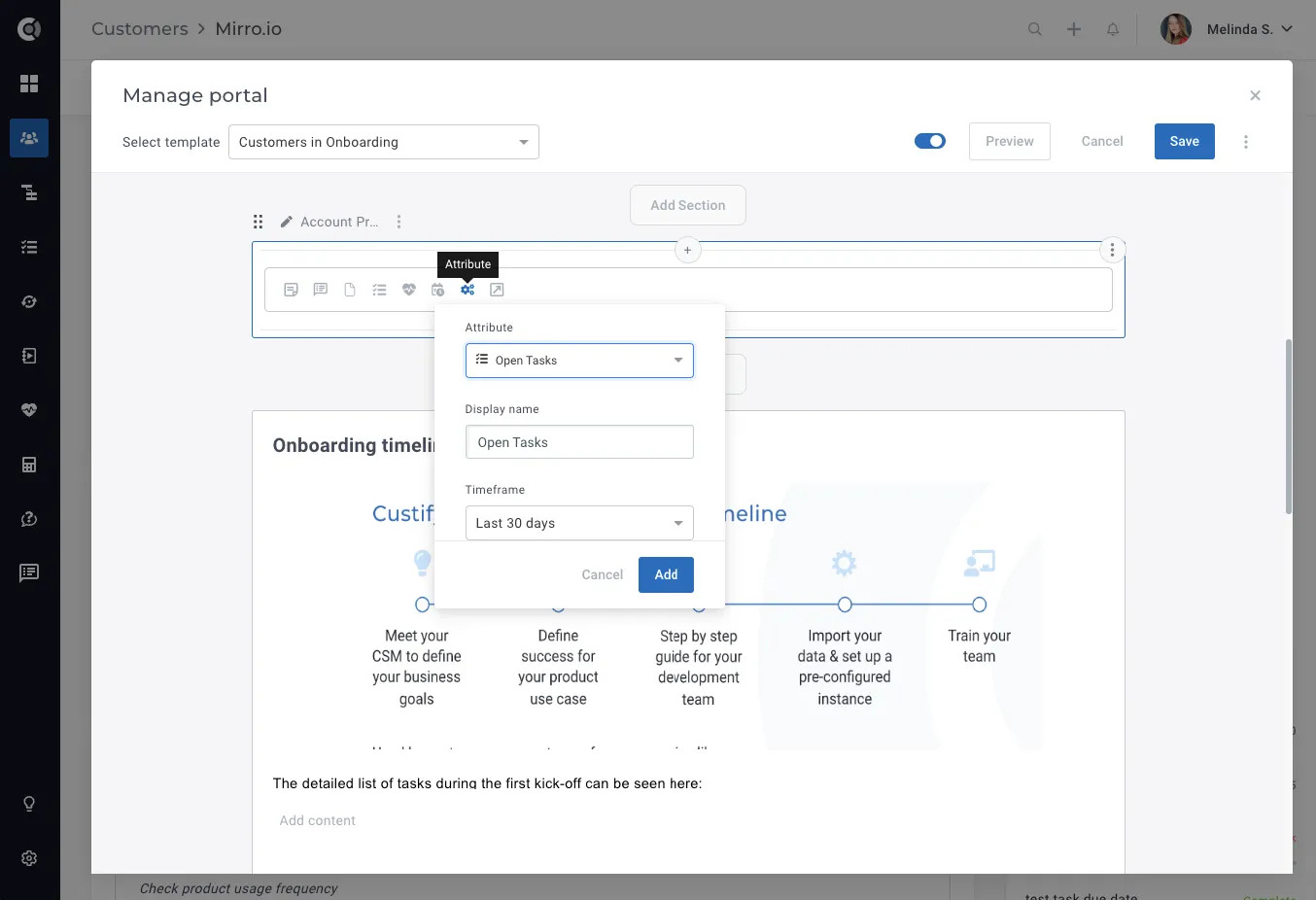The width and height of the screenshot is (1316, 900).
Task: Open the dashboard grid icon in sidebar
Action: point(29,84)
